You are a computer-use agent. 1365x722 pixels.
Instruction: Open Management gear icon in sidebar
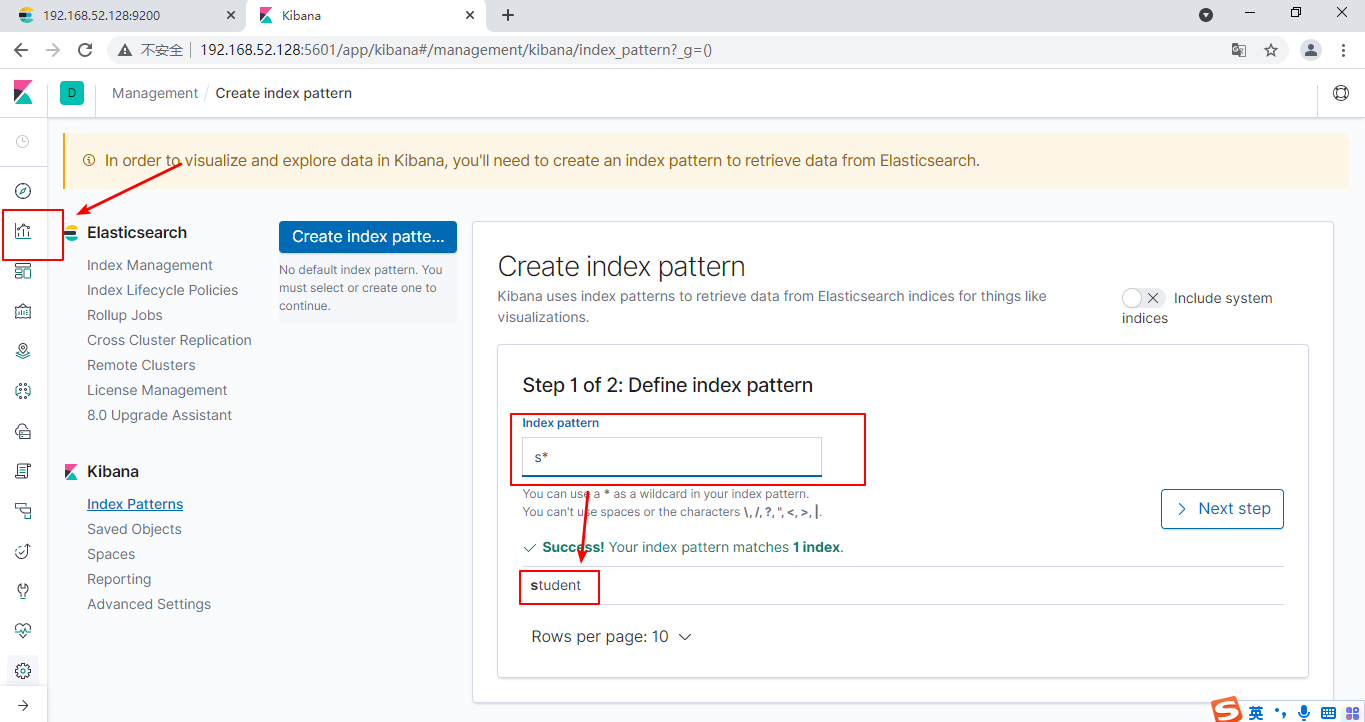(x=23, y=671)
